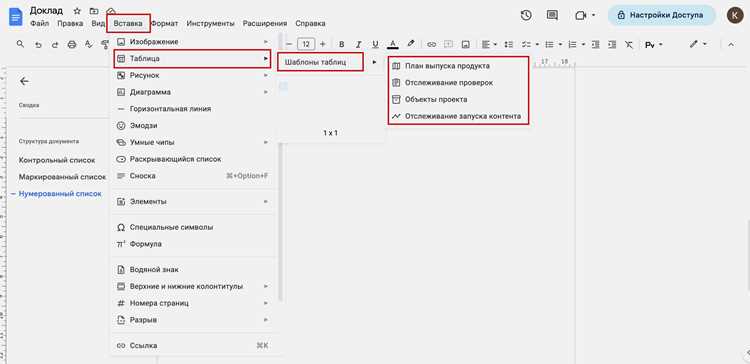Choose Рисунок in Insert menu
This screenshot has width=750, height=364.
click(x=193, y=76)
